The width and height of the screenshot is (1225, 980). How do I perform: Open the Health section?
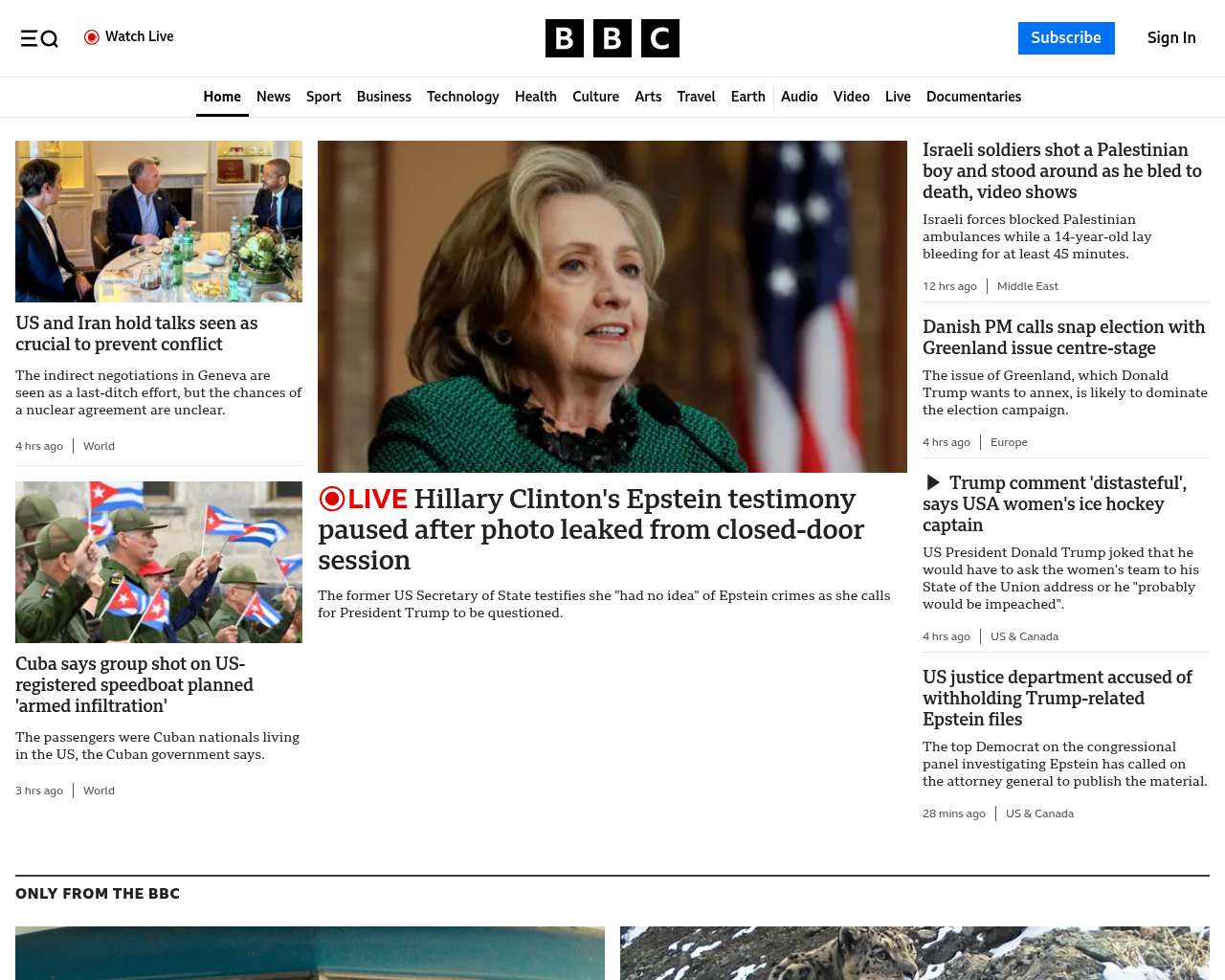(536, 97)
